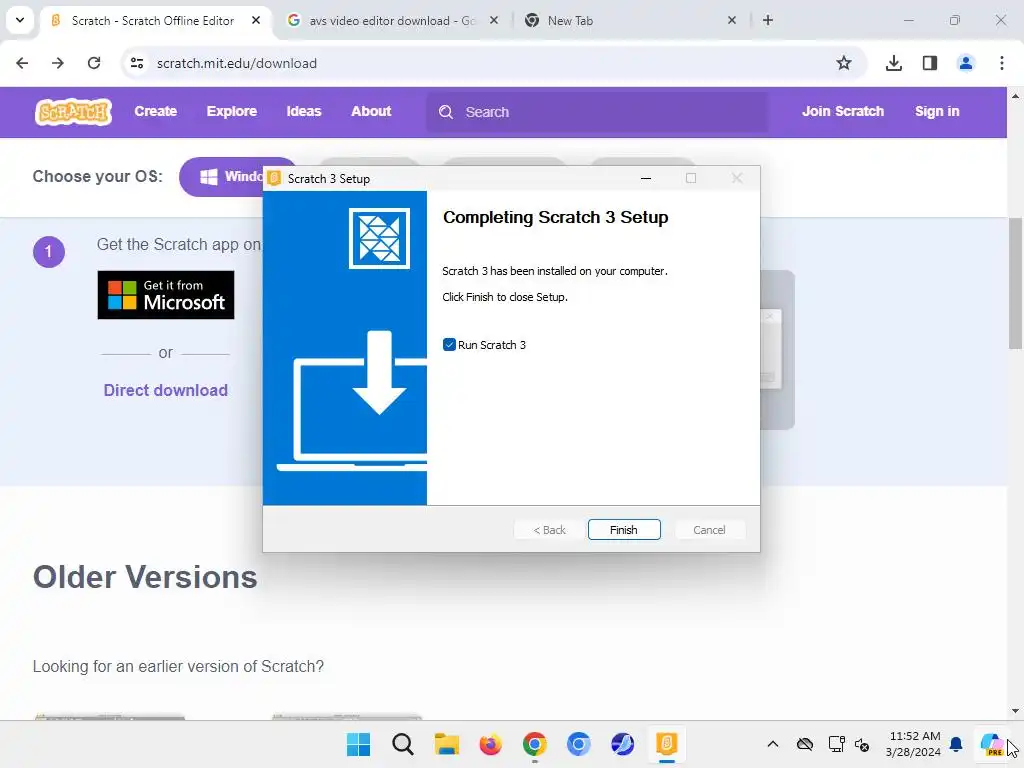Click the Scratch setup icon in the taskbar
Viewport: 1024px width, 768px height.
667,744
